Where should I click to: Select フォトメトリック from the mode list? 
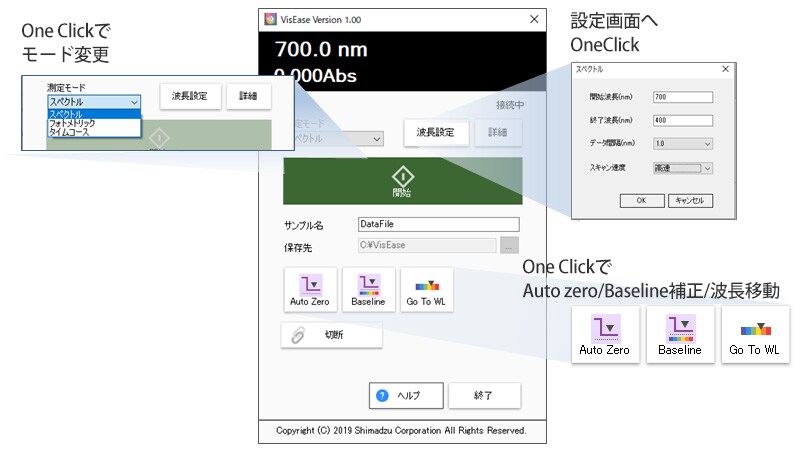(x=94, y=123)
